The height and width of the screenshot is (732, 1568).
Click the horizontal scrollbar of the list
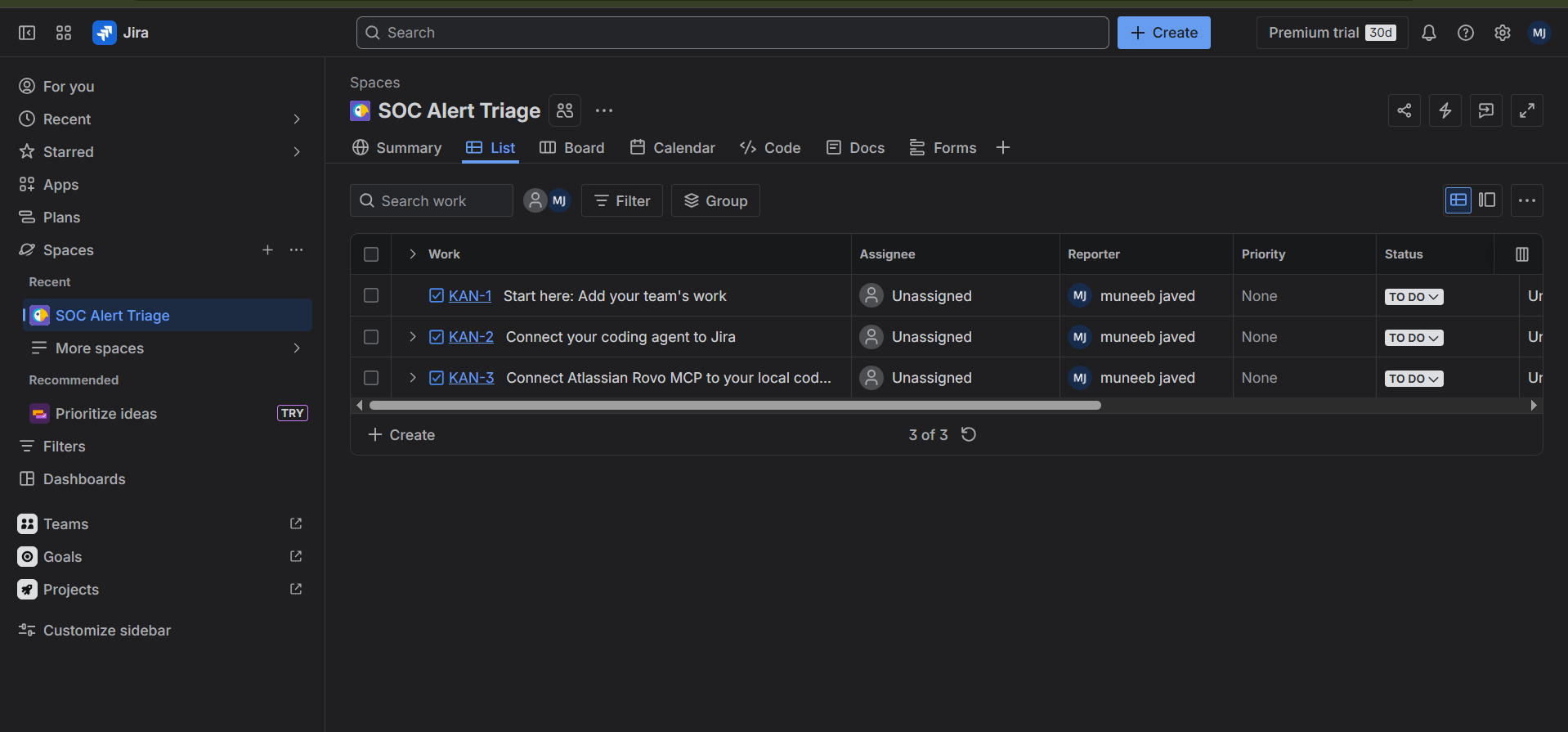point(735,406)
